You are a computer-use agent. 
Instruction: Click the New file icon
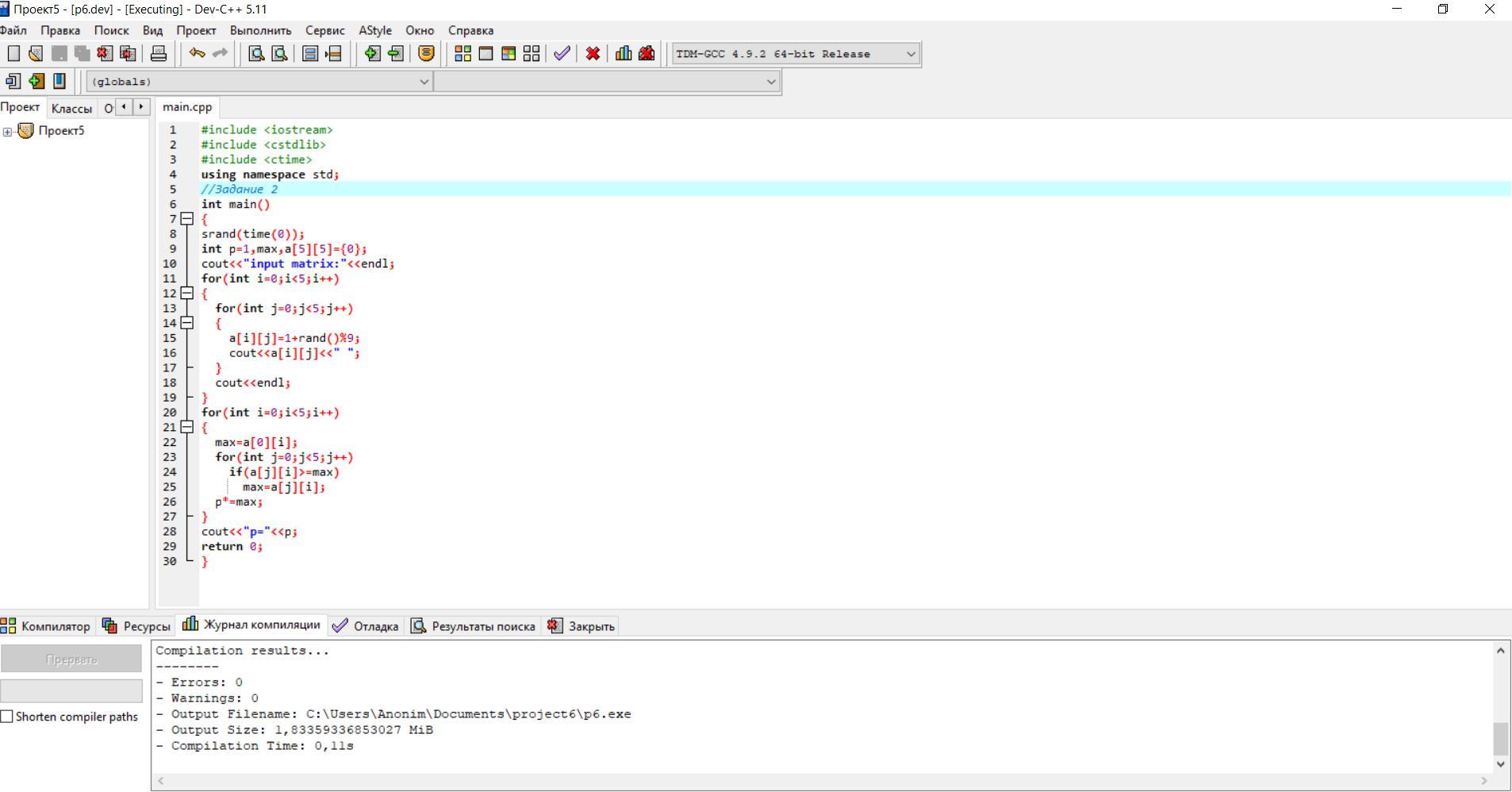(13, 53)
